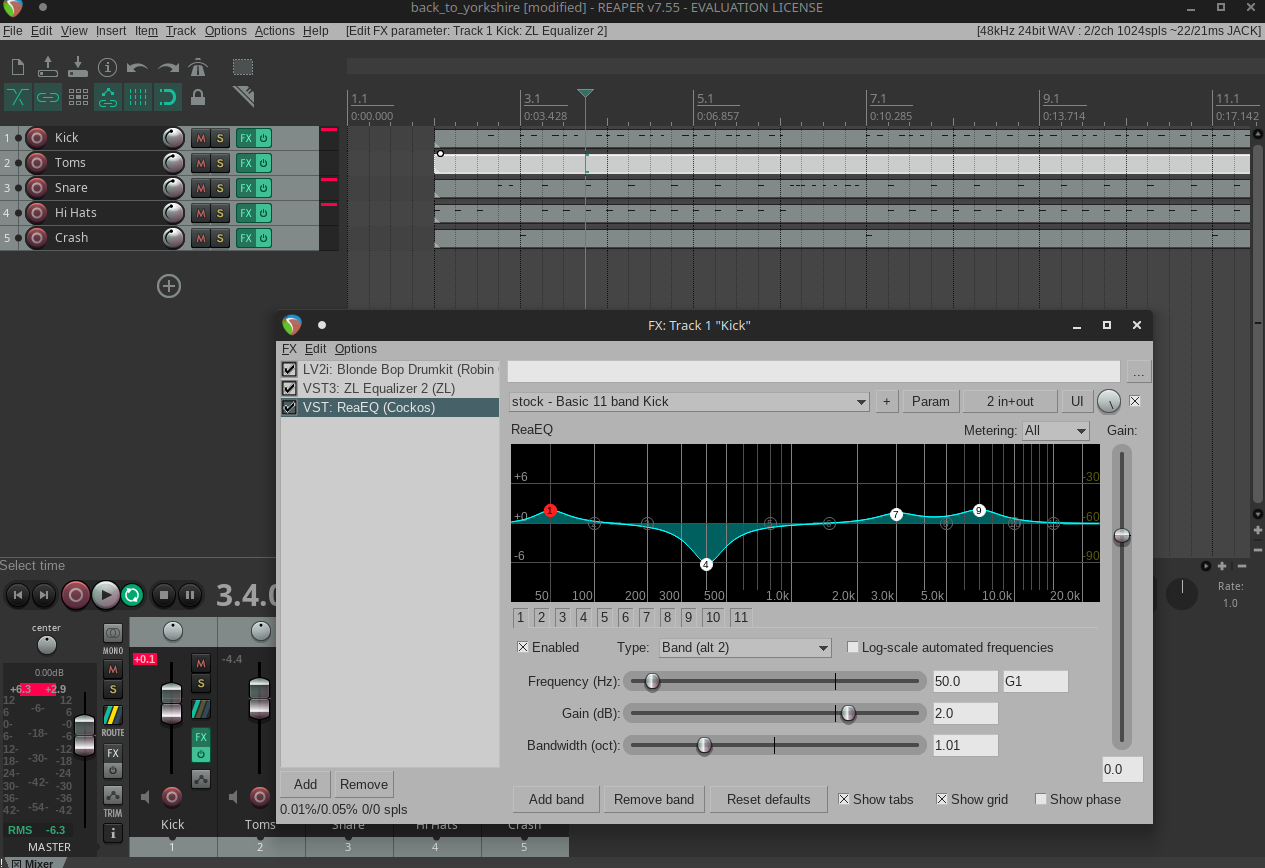Enable the Show phase checkbox
The width and height of the screenshot is (1265, 868).
(1041, 799)
